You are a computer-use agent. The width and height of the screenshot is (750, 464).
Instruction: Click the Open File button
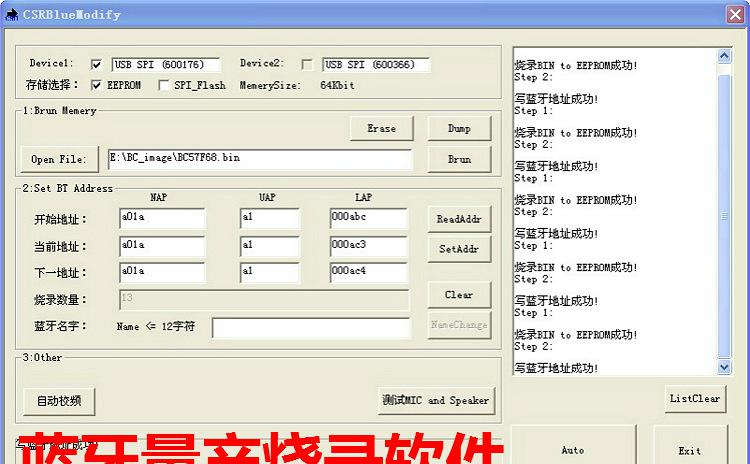click(x=59, y=159)
